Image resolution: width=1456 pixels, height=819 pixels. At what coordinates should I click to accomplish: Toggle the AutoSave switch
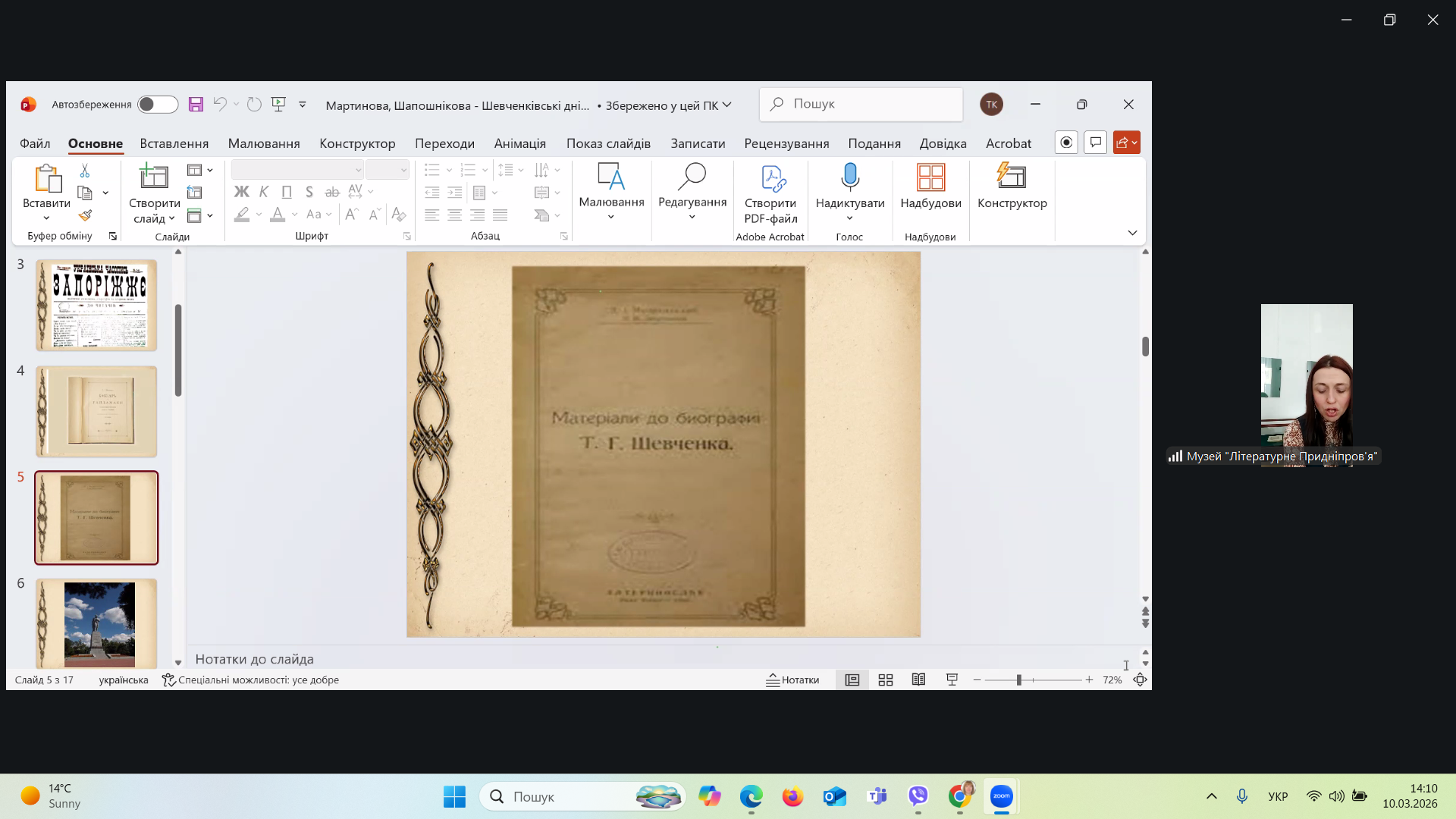[x=157, y=105]
